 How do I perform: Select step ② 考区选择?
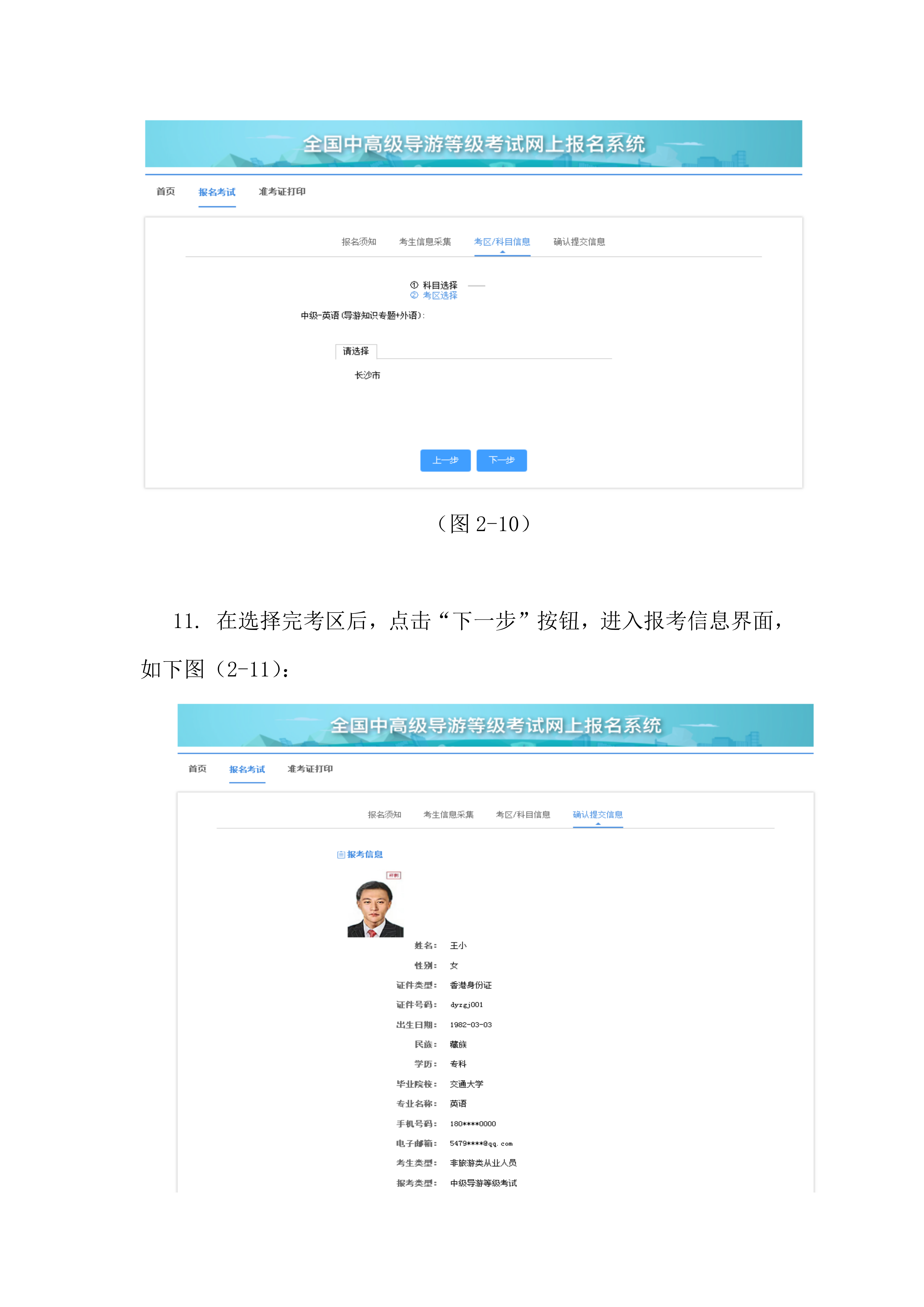[x=434, y=295]
